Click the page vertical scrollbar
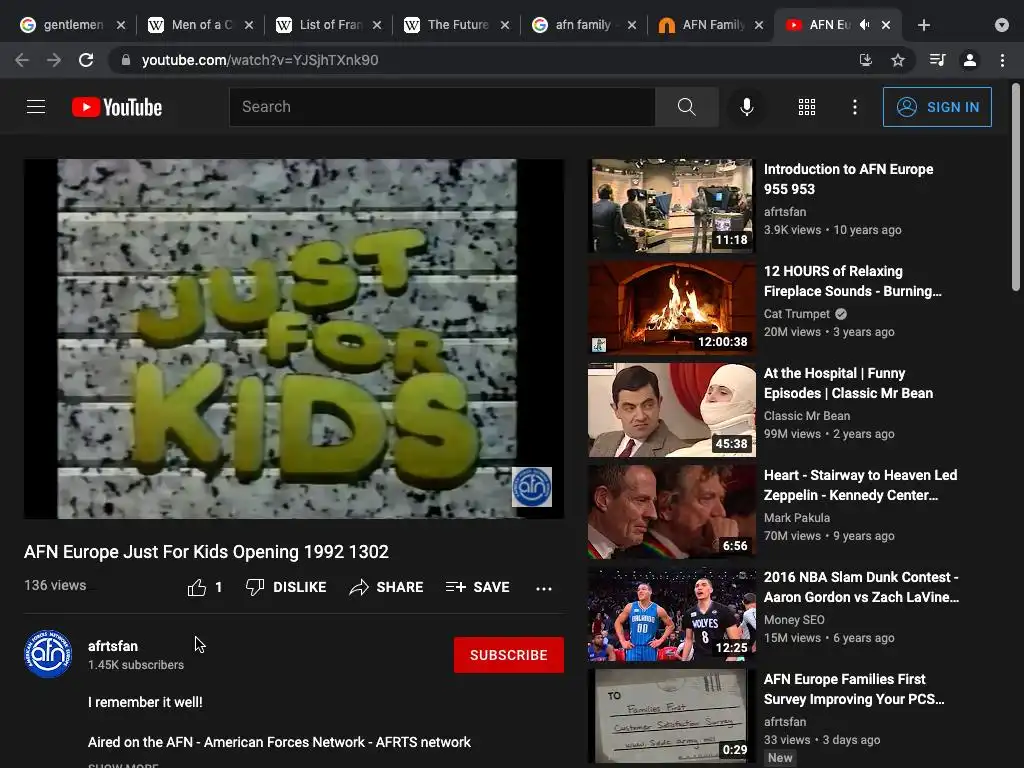 1016,187
